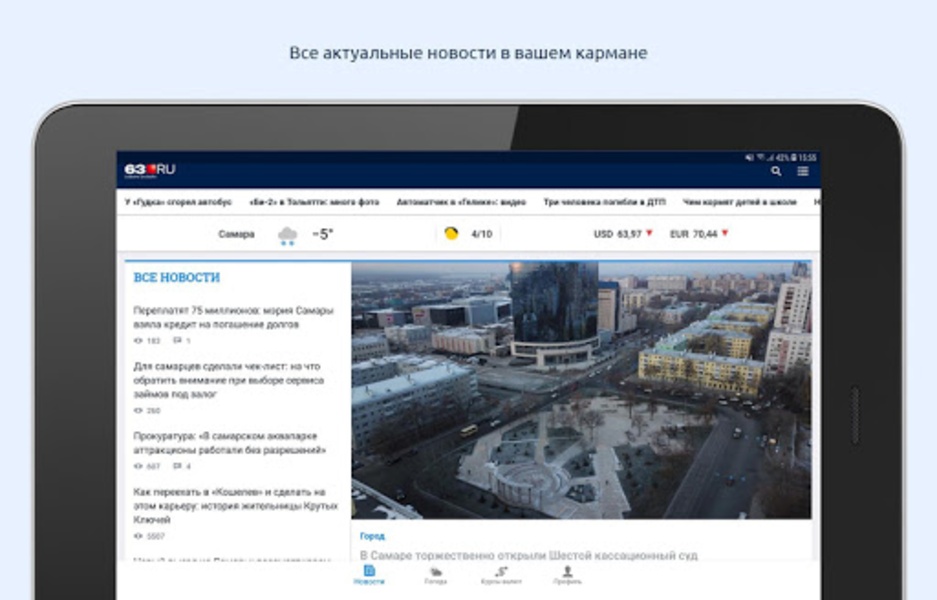937x600 pixels.
Task: Tap views eye icon under the Прокуратура article
Action: 138,466
